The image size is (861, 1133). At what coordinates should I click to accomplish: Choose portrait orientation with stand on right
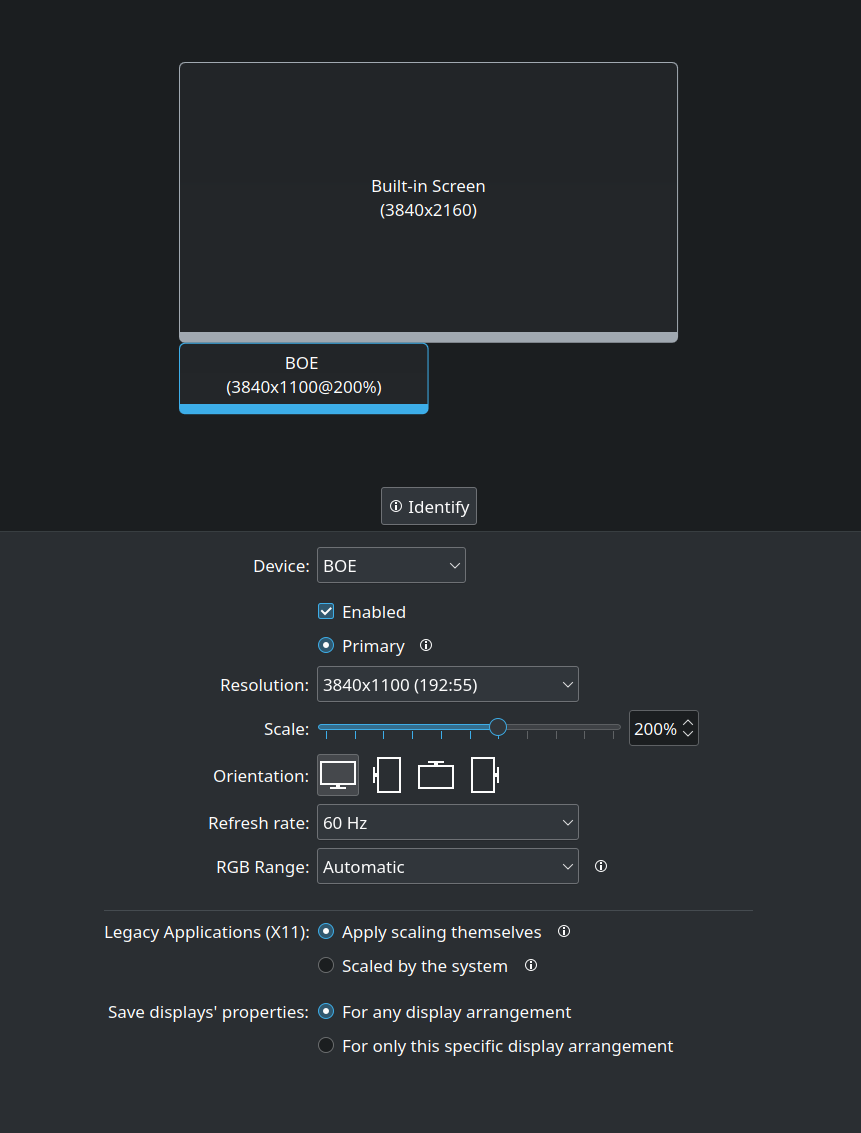coord(484,775)
